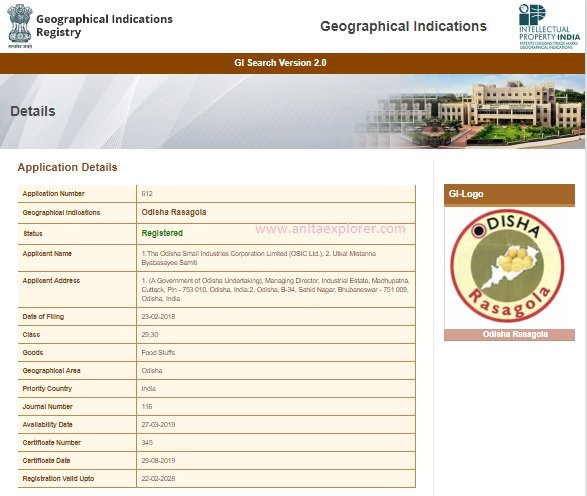Click the Indian national emblem logo

pos(20,26)
